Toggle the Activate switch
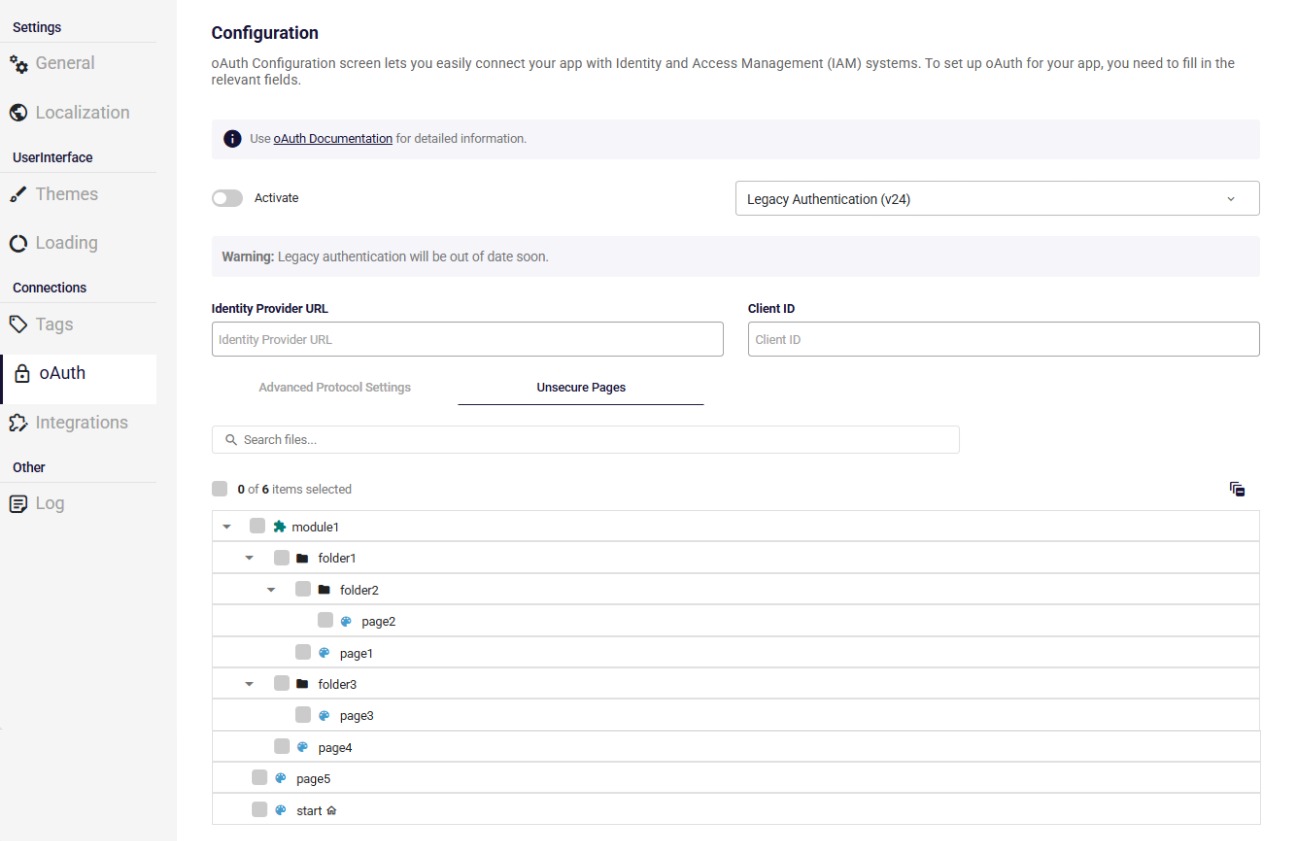 click(x=227, y=198)
